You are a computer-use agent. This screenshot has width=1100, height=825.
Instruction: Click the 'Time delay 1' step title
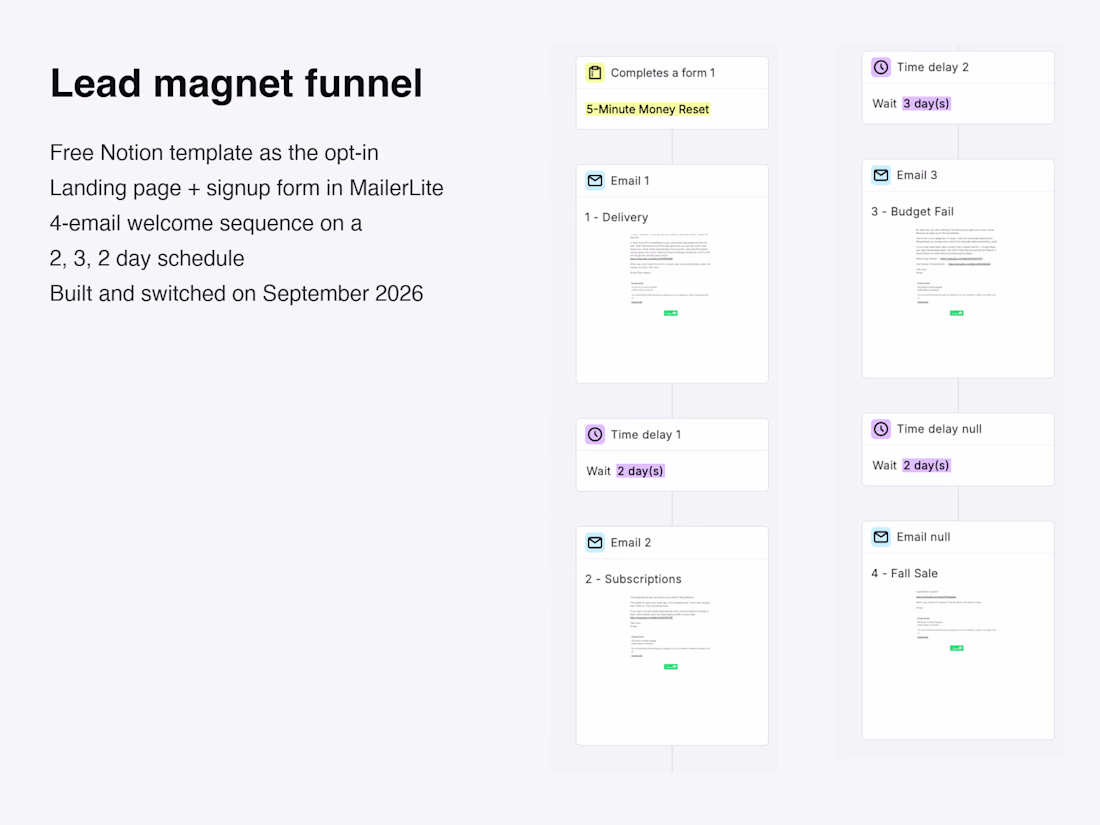(646, 434)
